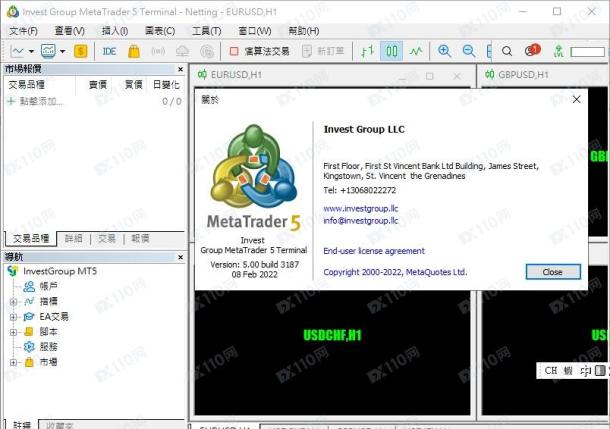Expand the 腳本 scripts node
Viewport: 610px width, 429px height.
click(13, 332)
